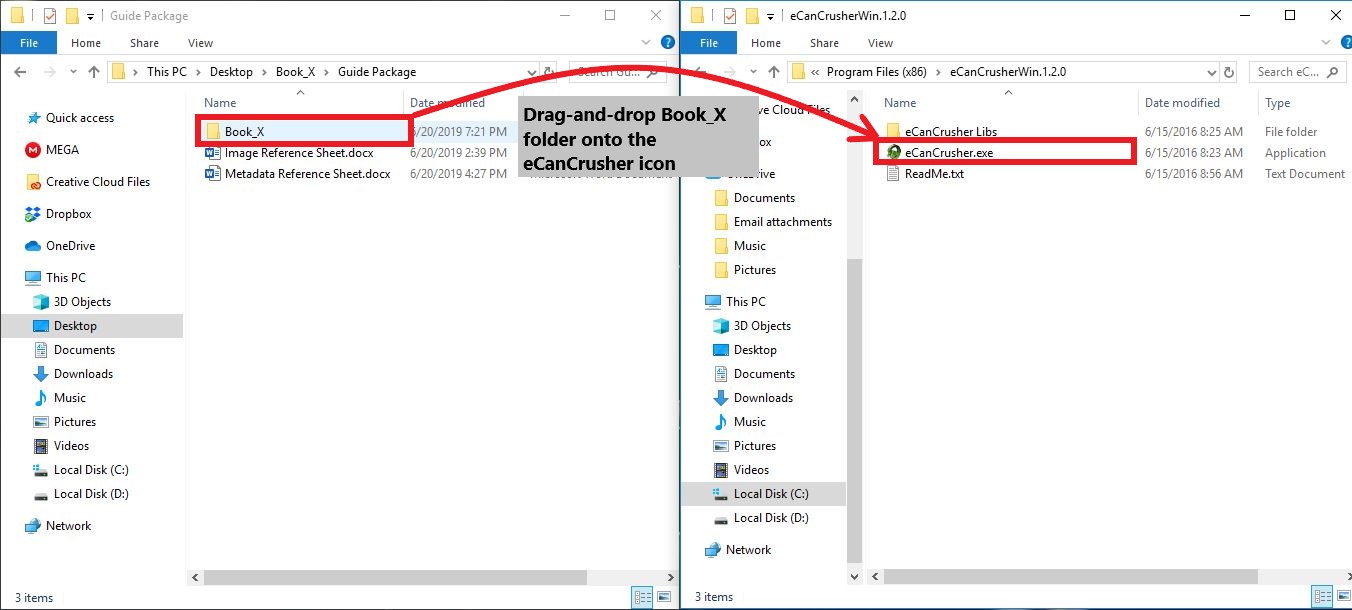Click Book_X breadcrumb in the address bar
This screenshot has height=610, width=1352.
(296, 72)
